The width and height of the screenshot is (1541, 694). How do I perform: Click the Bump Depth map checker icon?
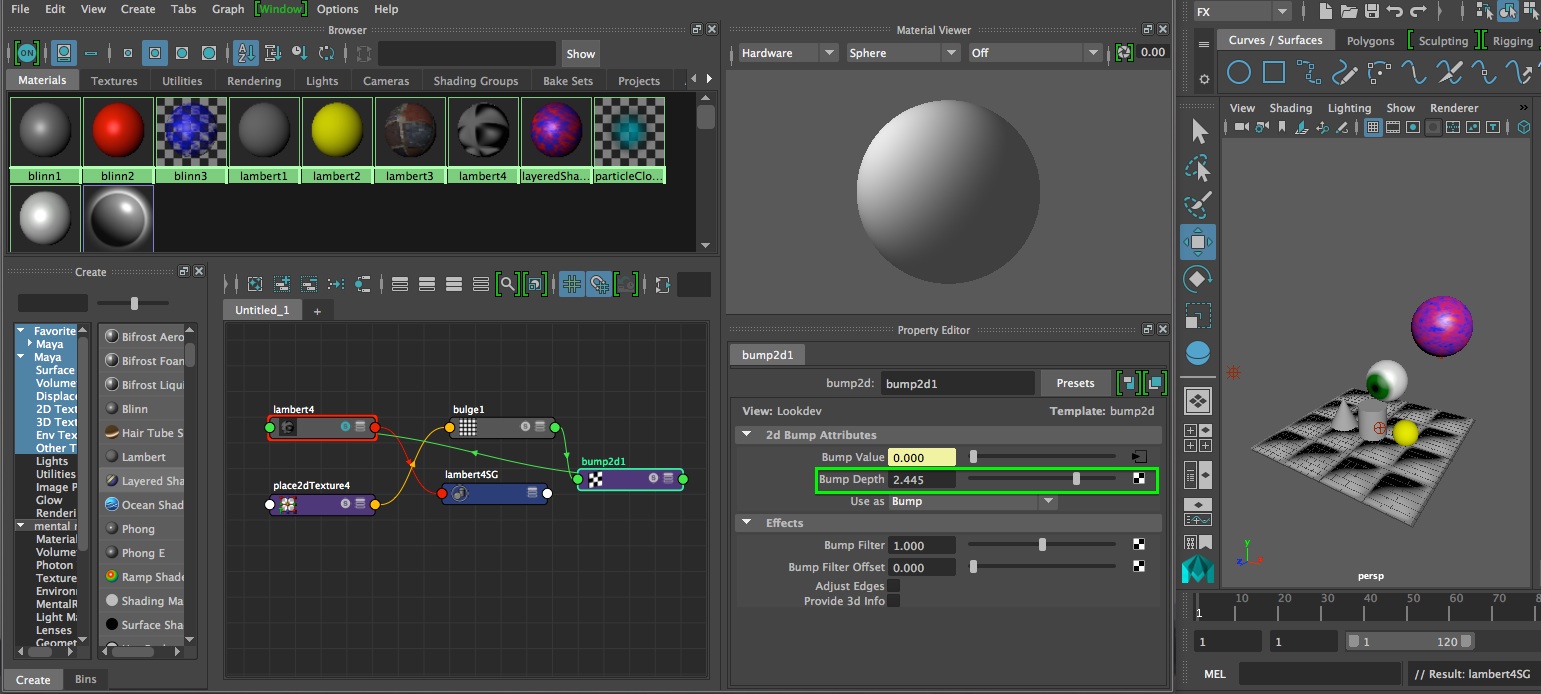tap(1139, 479)
